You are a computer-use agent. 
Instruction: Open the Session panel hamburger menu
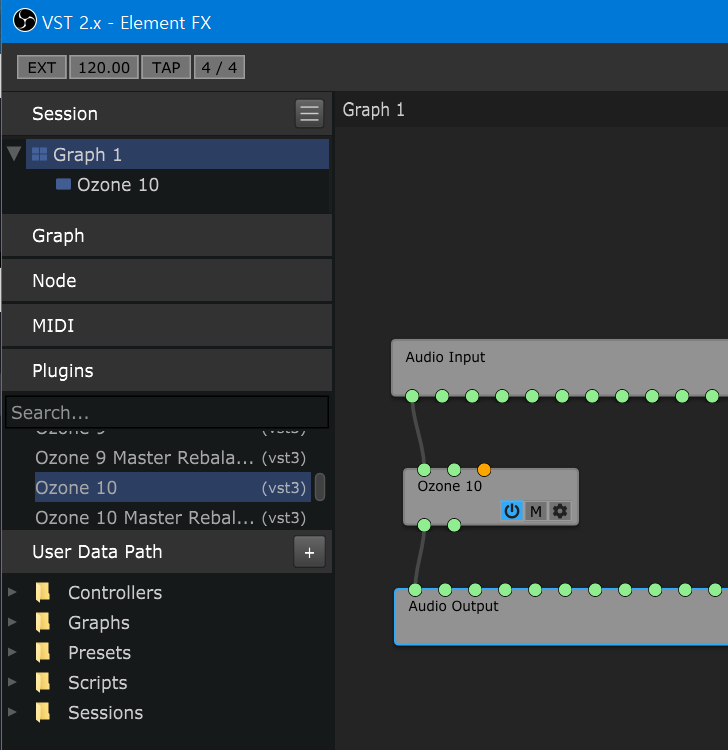pos(309,113)
